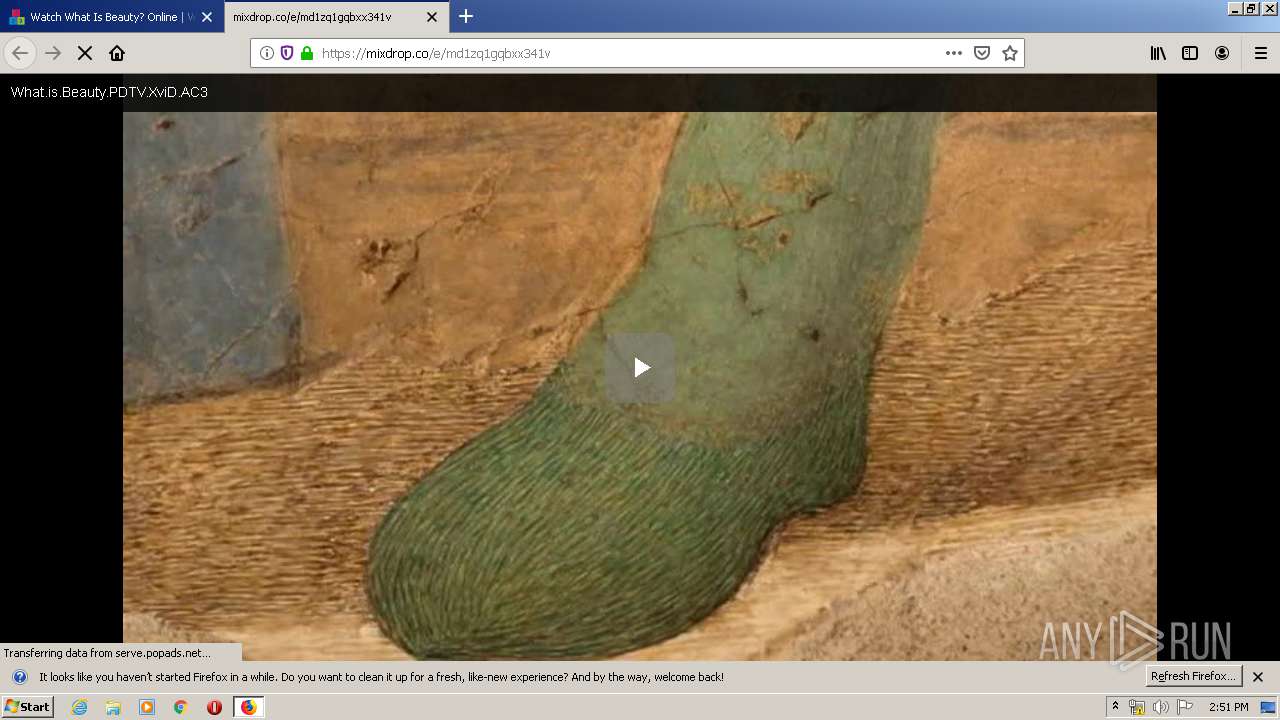This screenshot has width=1280, height=720.
Task: Click Show desktop button
Action: pyautogui.click(x=1269, y=707)
